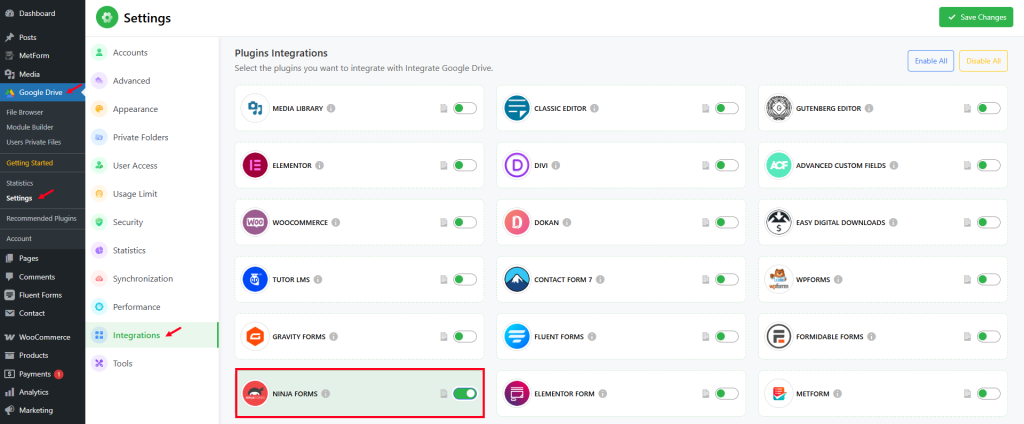
Task: Open the Accounts settings tab
Action: pyautogui.click(x=152, y=52)
